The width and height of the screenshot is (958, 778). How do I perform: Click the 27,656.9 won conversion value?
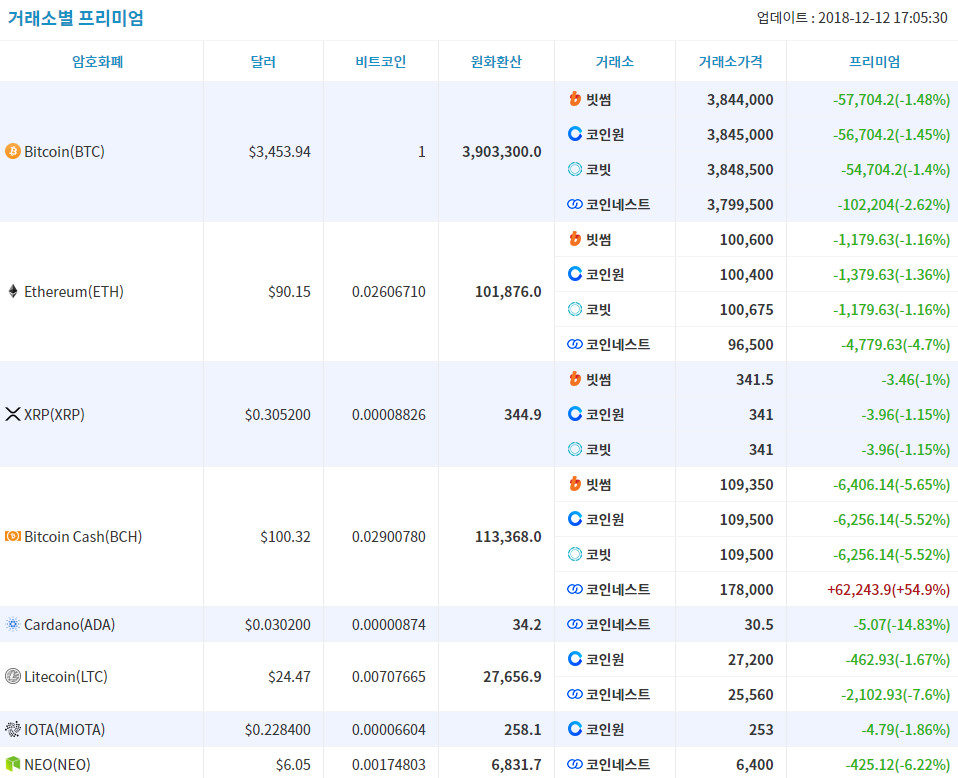tap(512, 677)
